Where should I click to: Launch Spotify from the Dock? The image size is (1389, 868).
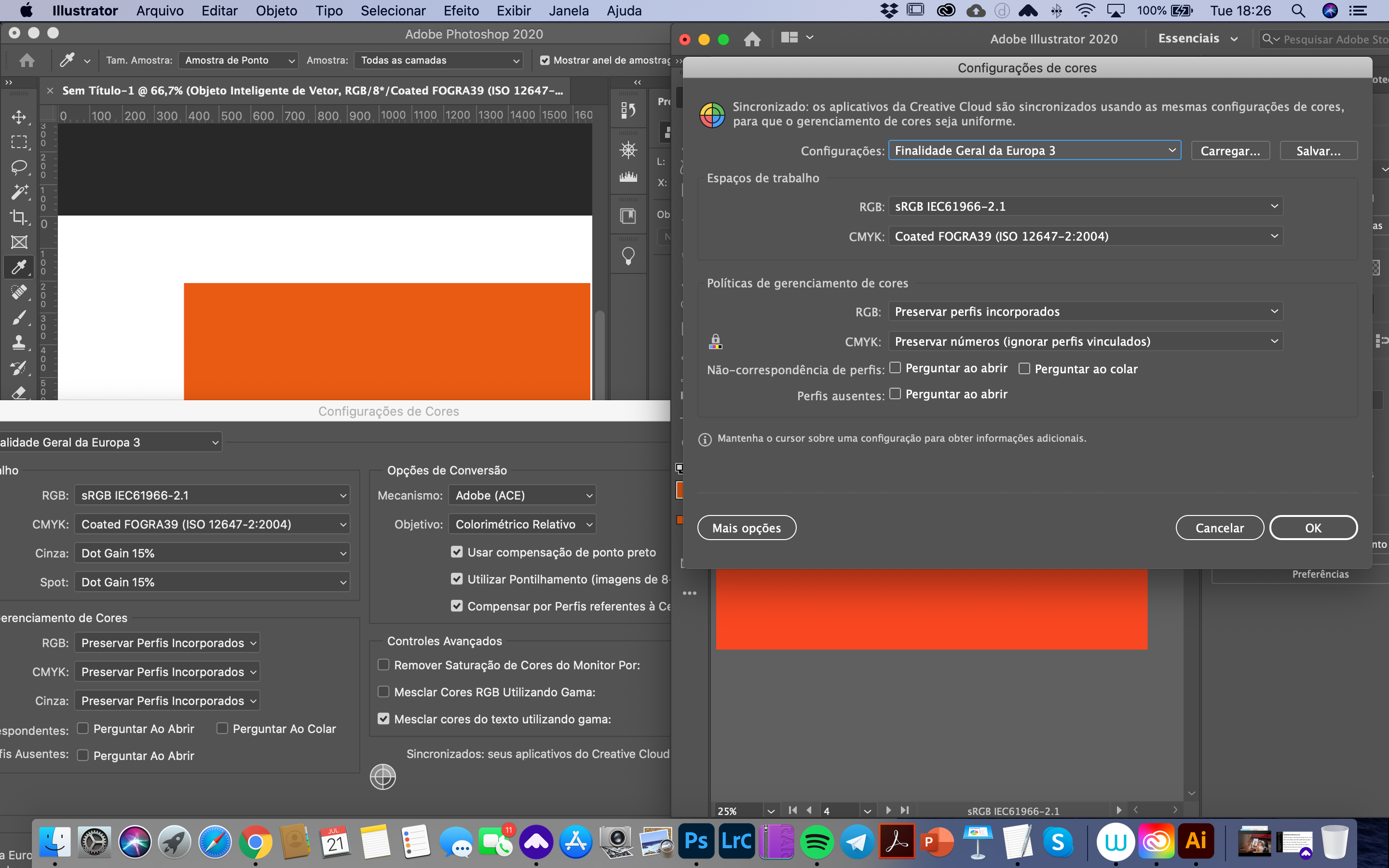tap(817, 841)
